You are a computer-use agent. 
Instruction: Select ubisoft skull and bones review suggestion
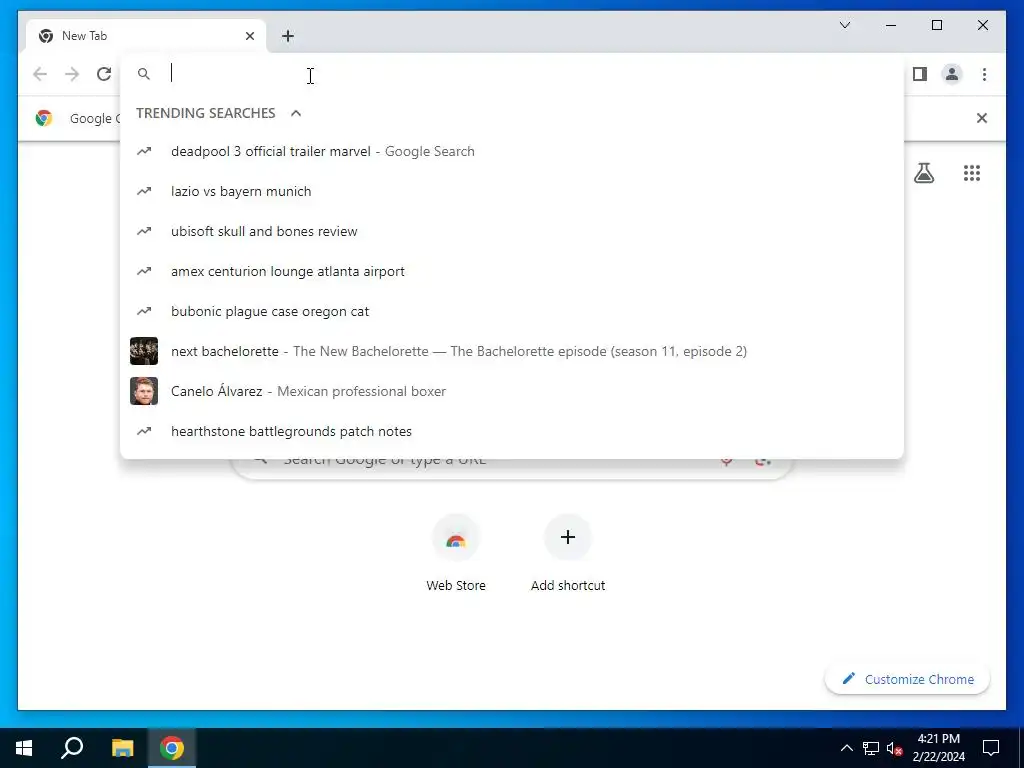(512, 231)
